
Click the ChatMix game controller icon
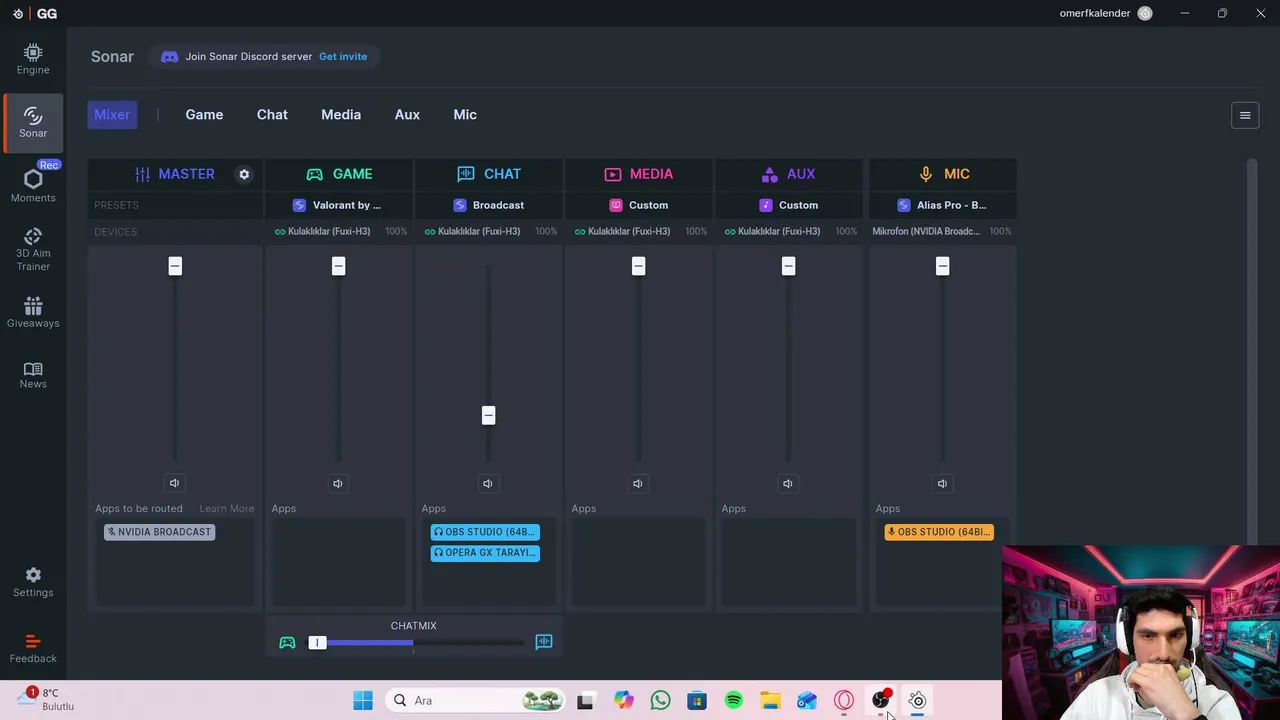287,642
